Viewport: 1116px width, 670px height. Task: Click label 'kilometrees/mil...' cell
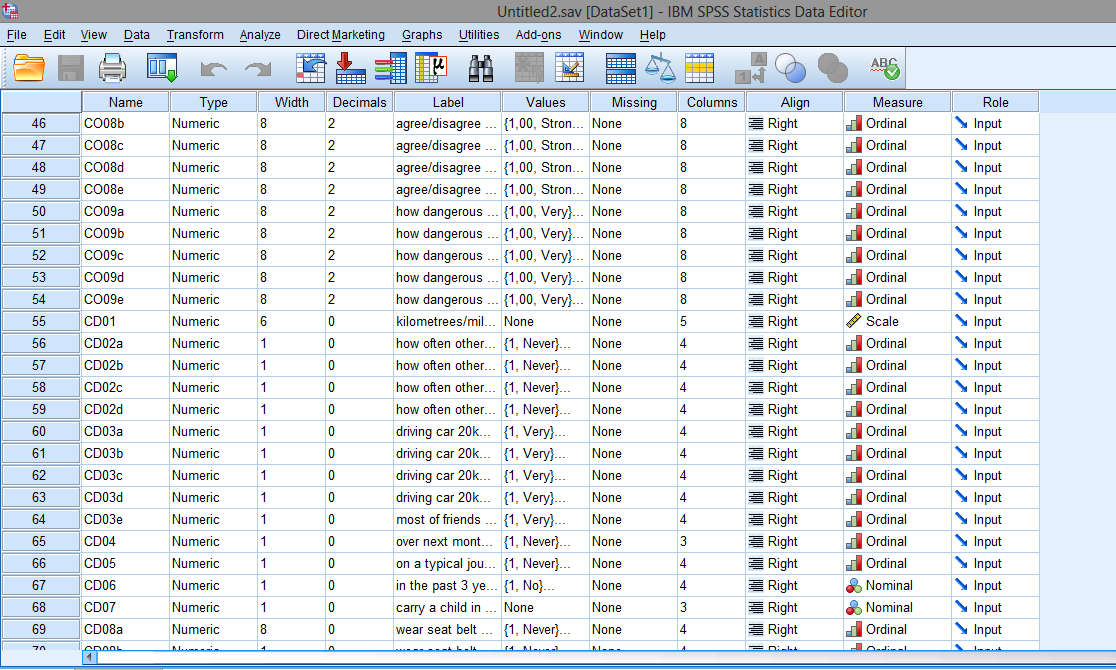pyautogui.click(x=448, y=321)
